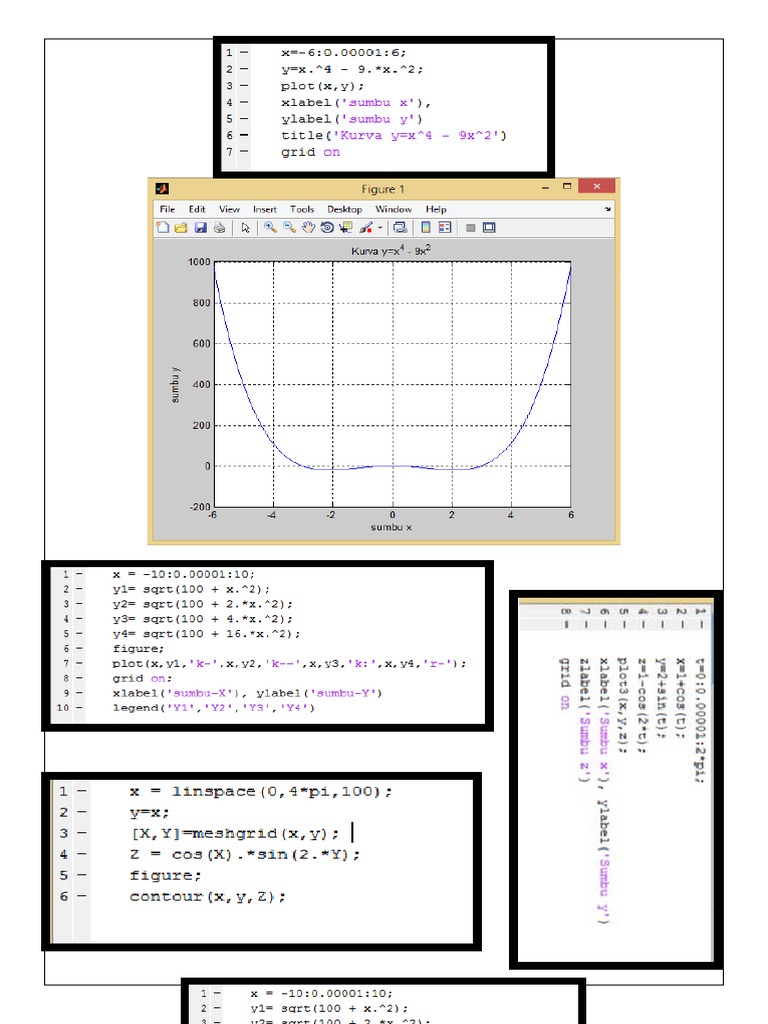Enable the Data Cursor tool

coord(346,227)
